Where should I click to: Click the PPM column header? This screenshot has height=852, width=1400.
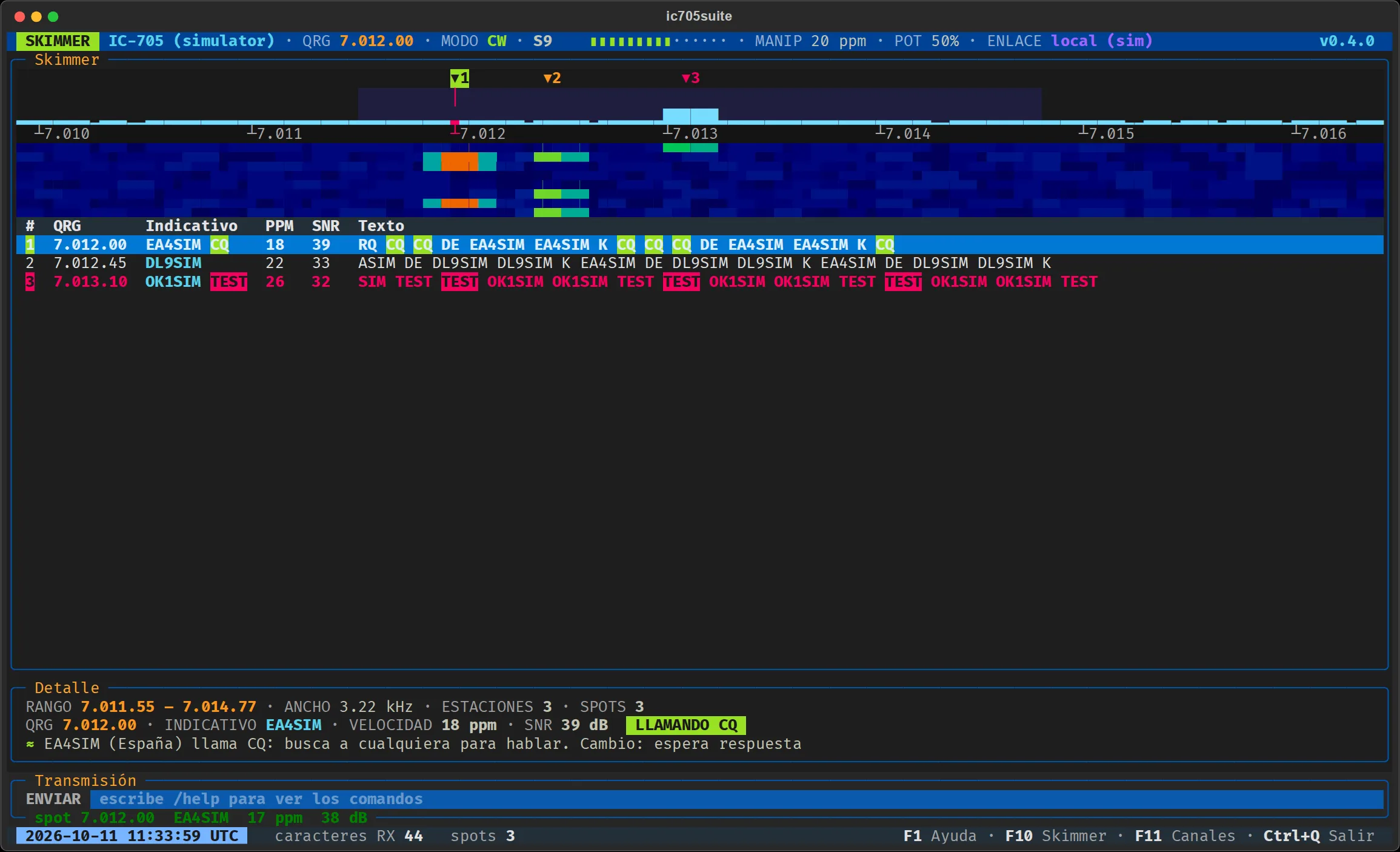279,226
